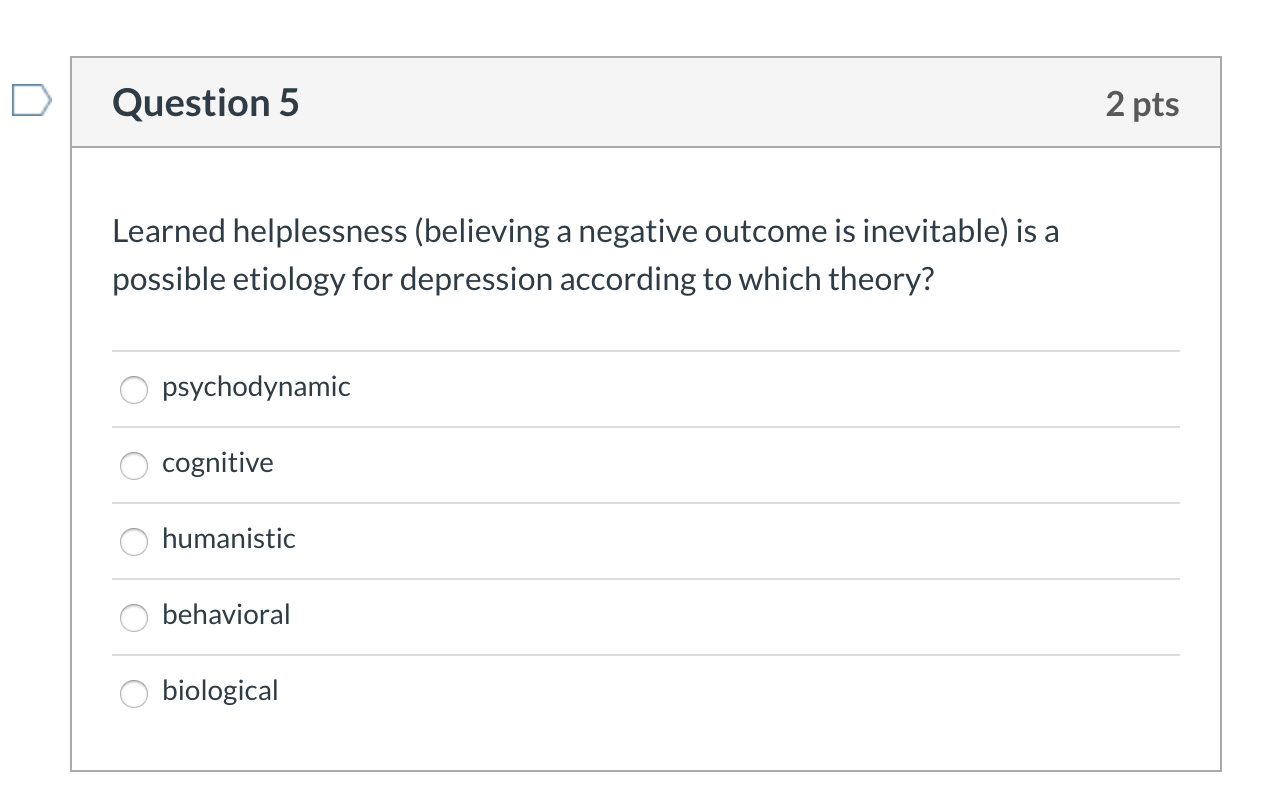Screen dimensions: 1268x812
Task: Select the biological radio button
Action: point(134,693)
